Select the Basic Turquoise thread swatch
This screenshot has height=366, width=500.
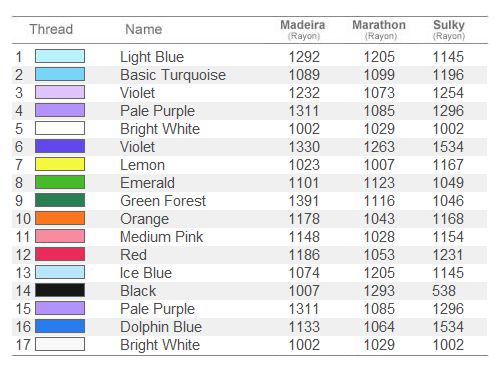[x=60, y=74]
